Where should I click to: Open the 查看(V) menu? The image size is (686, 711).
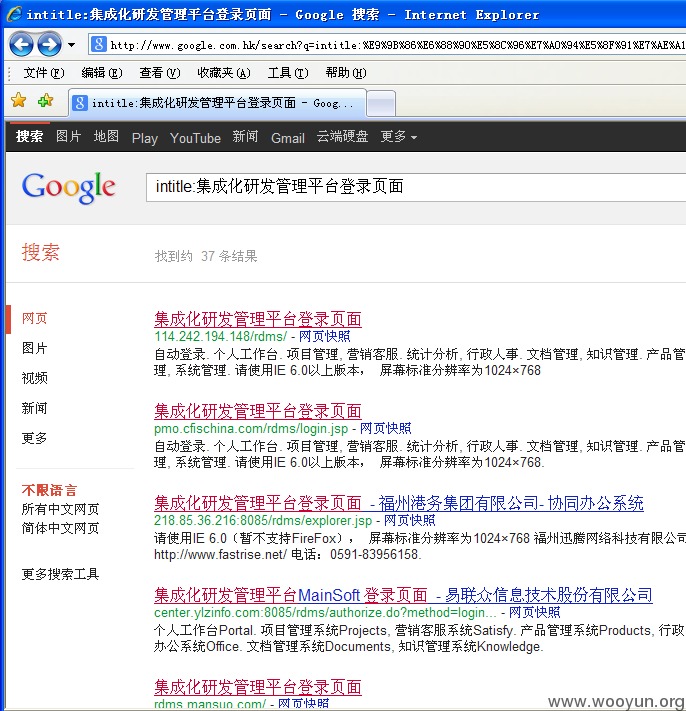coord(160,73)
